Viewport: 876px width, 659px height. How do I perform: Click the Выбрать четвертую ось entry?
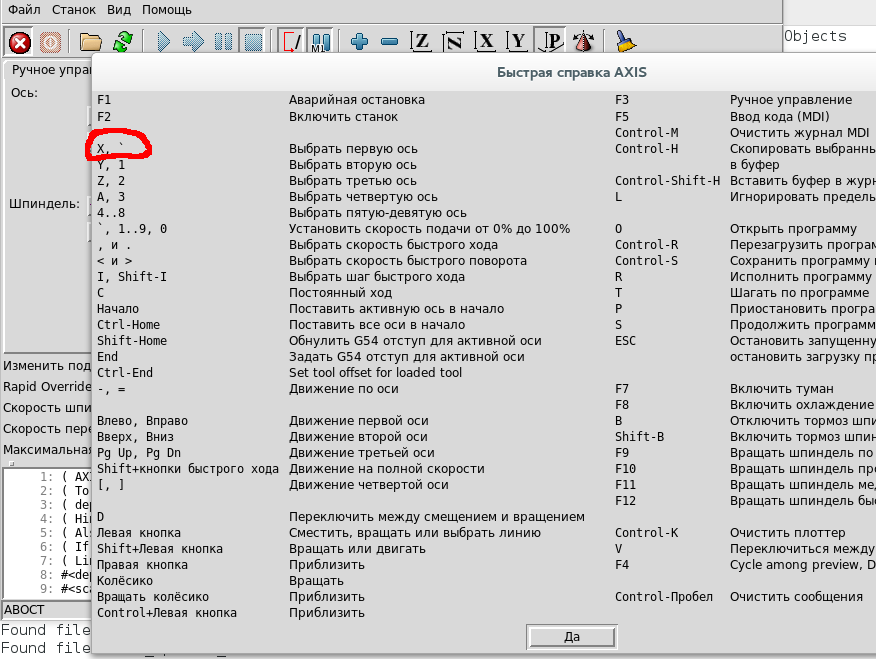[x=363, y=197]
